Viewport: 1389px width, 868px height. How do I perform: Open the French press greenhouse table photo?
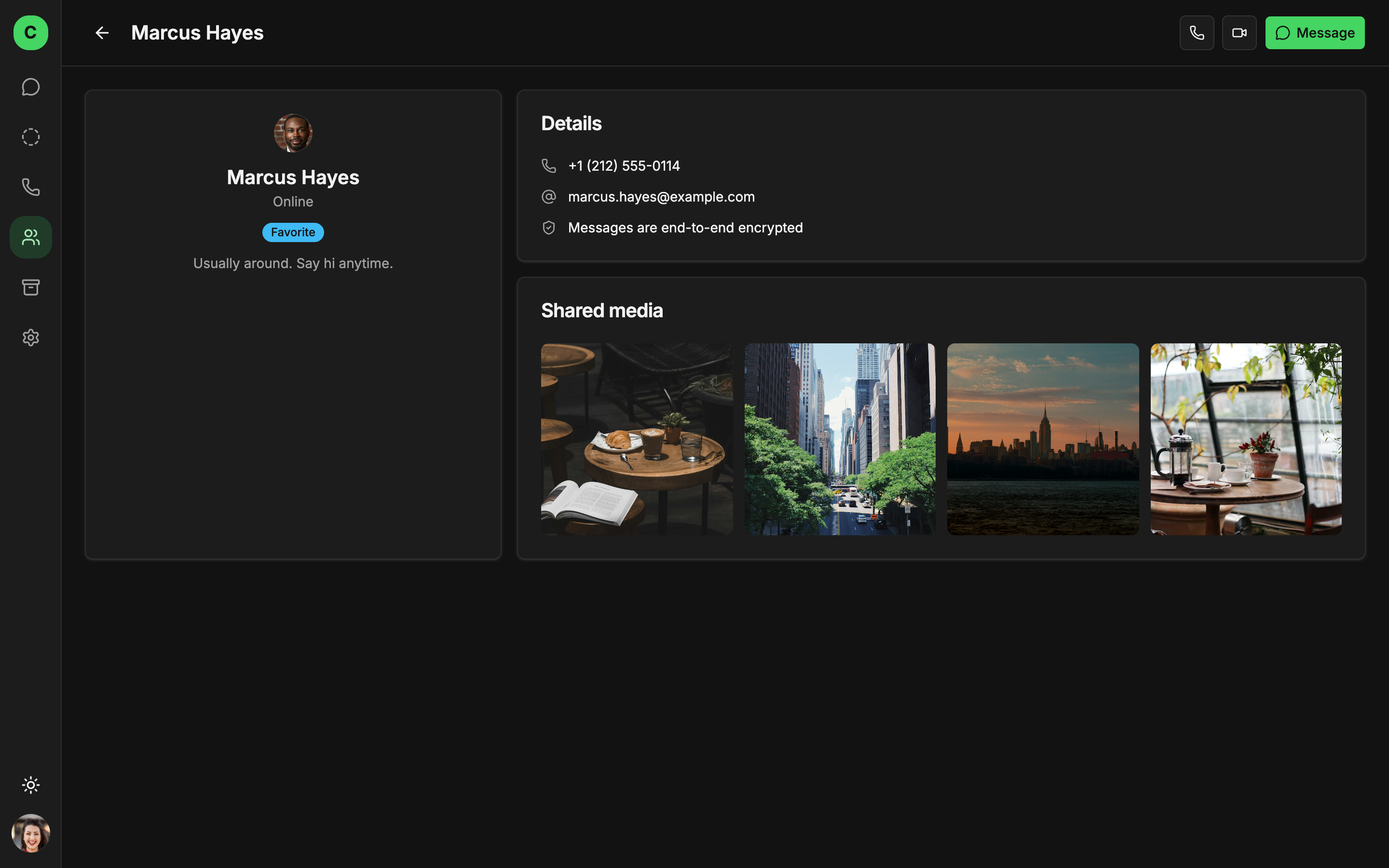[x=1246, y=439]
